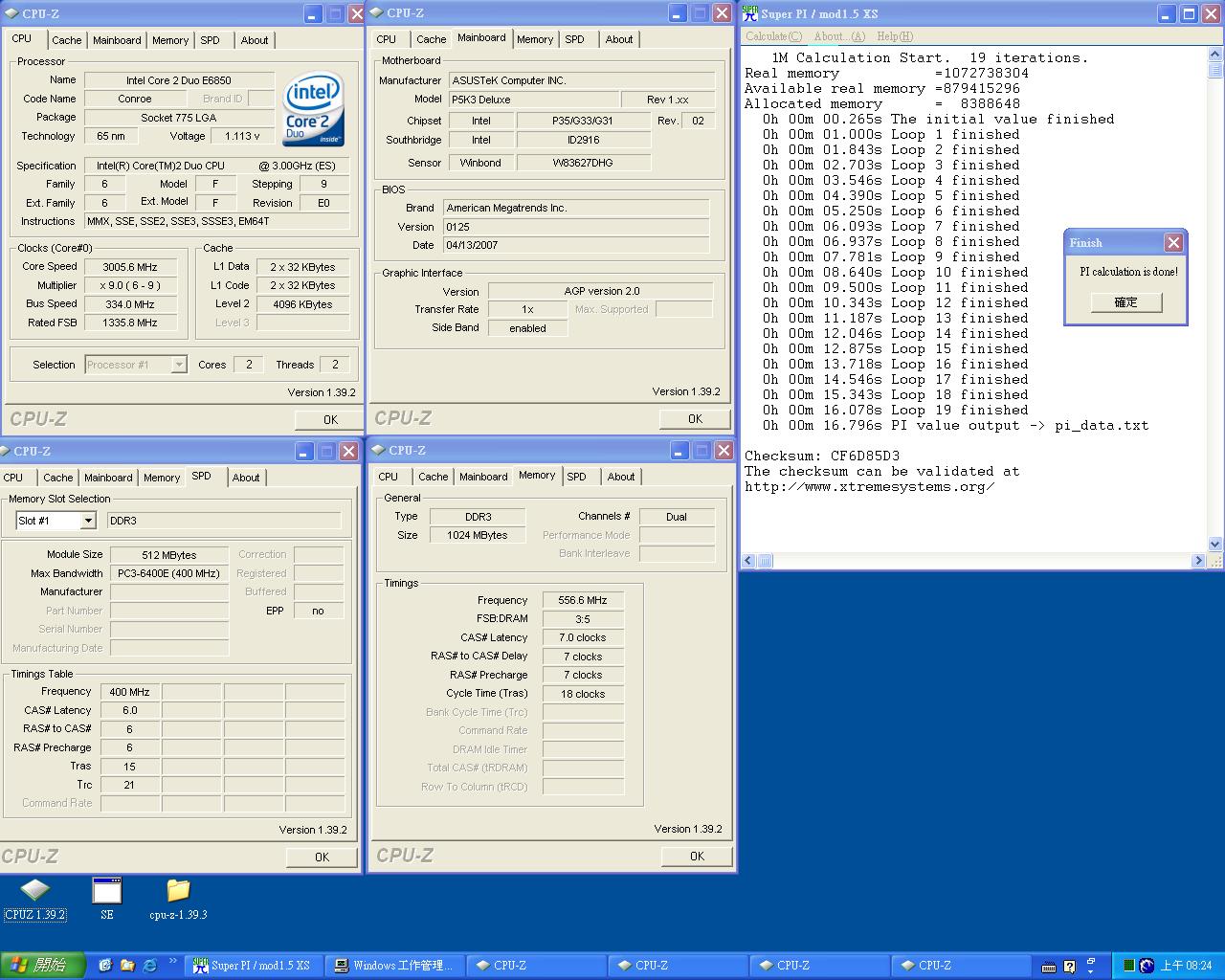Switch to Windows Task Manager in the taskbar

[394, 966]
